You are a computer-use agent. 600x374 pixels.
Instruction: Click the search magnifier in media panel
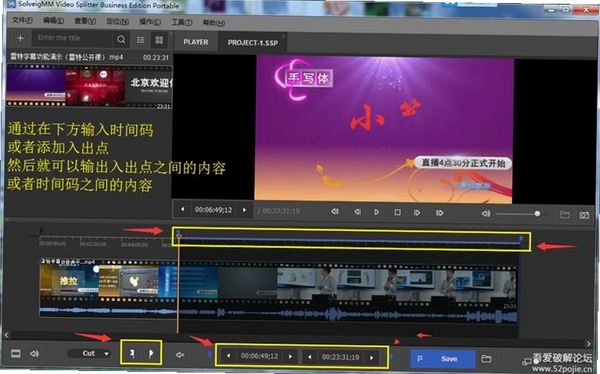[121, 39]
